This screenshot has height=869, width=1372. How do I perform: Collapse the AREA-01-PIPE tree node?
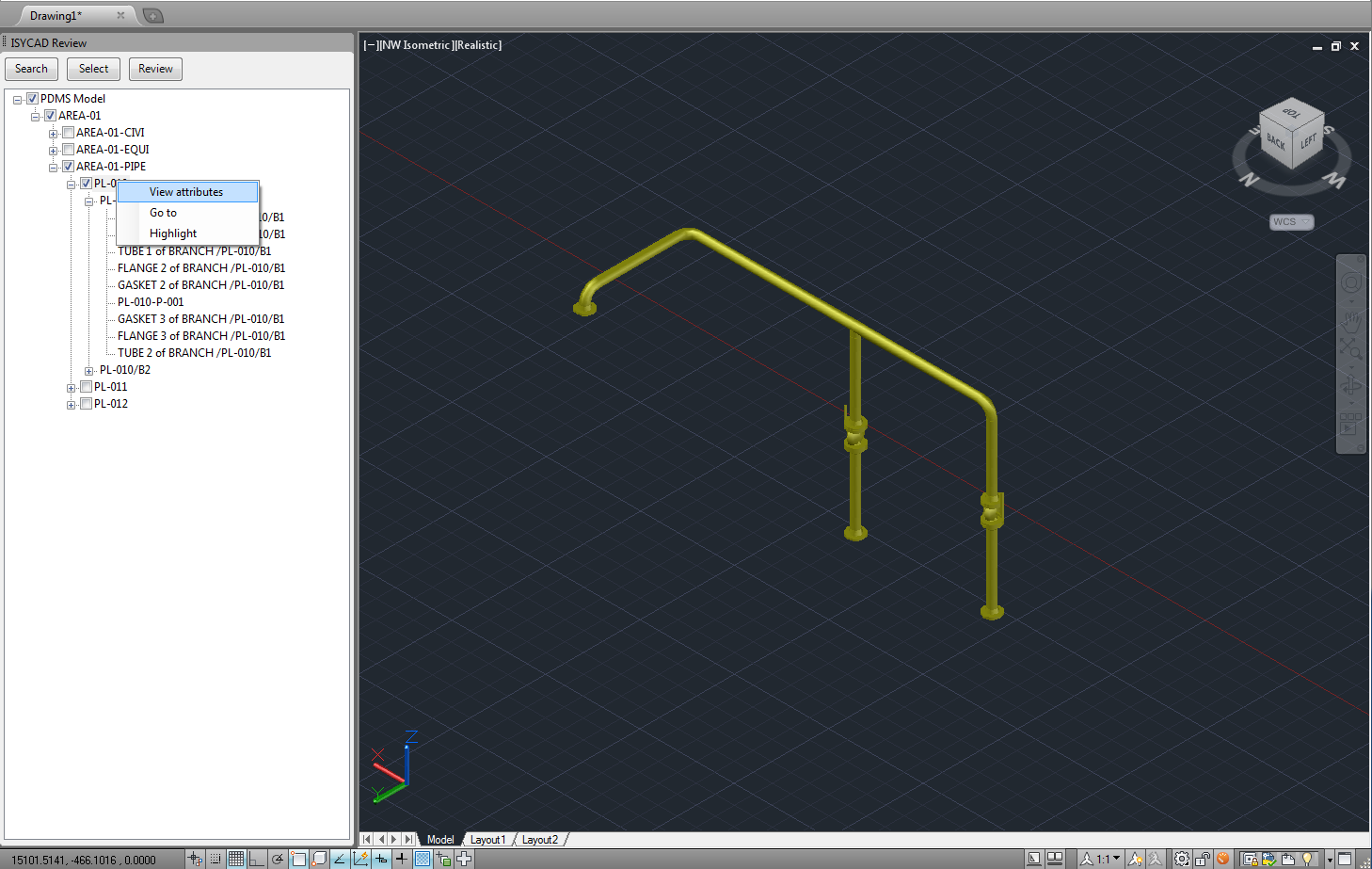pyautogui.click(x=53, y=168)
